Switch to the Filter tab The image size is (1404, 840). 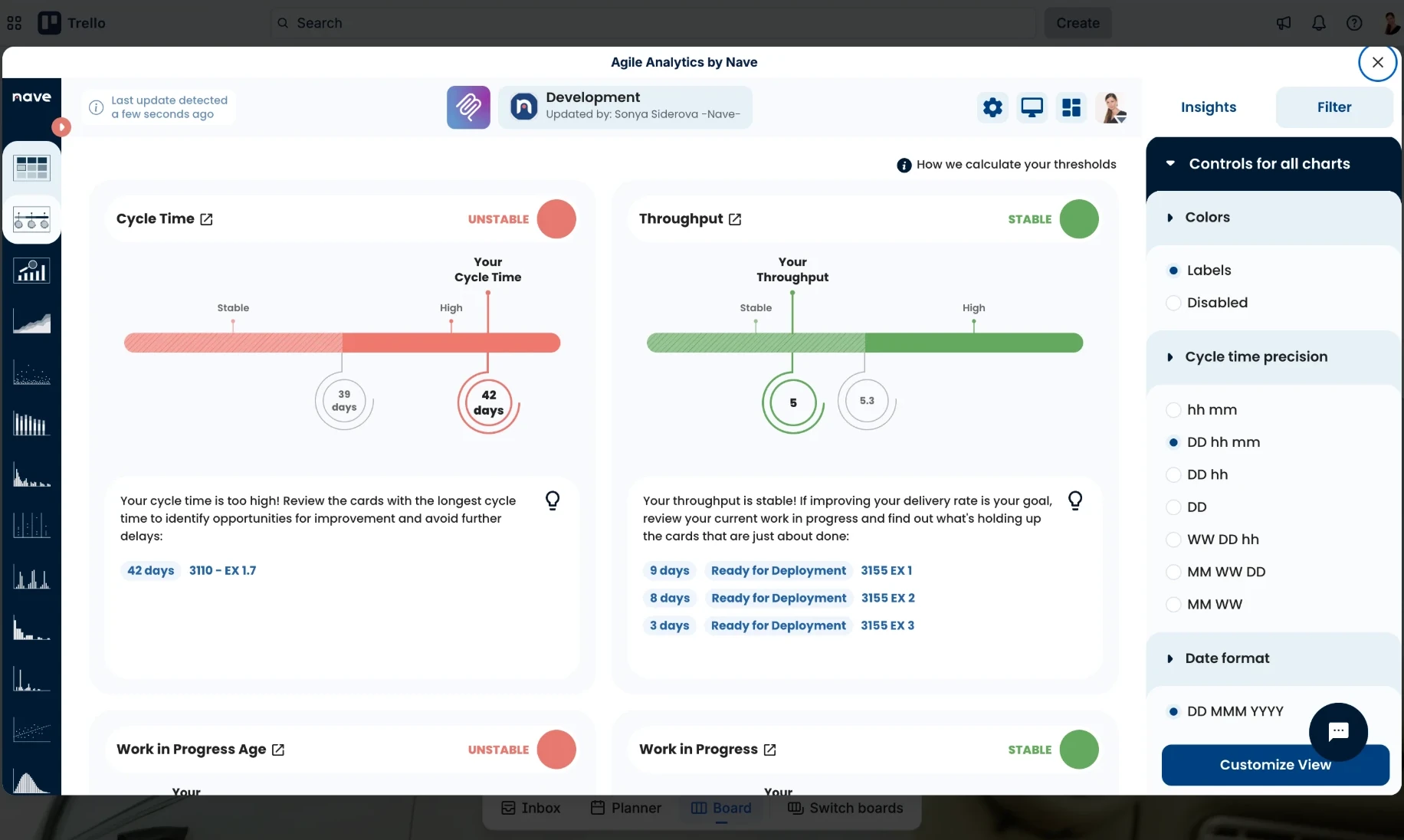(x=1334, y=107)
